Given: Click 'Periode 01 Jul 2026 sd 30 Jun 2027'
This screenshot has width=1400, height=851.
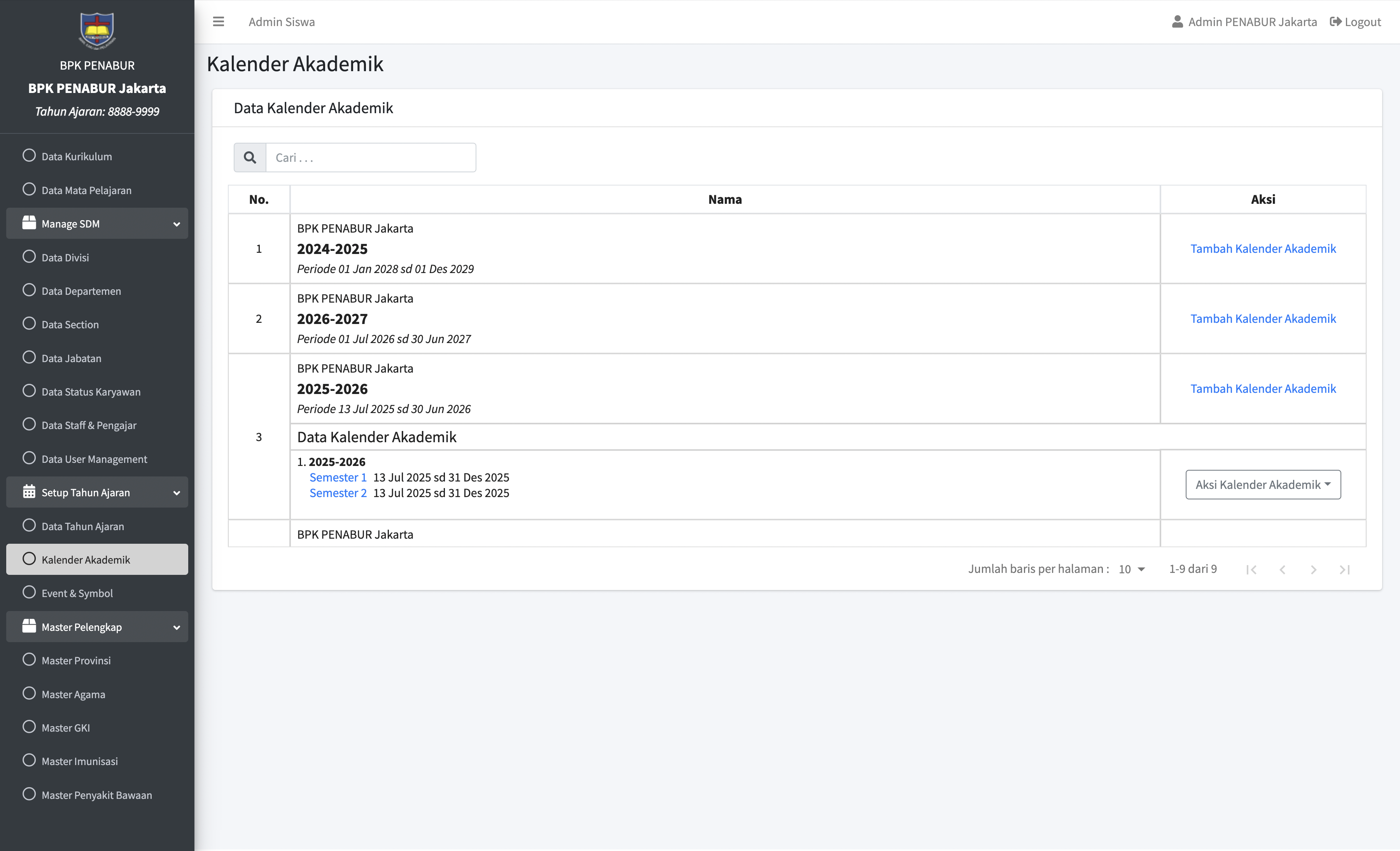Looking at the screenshot, I should (x=384, y=339).
